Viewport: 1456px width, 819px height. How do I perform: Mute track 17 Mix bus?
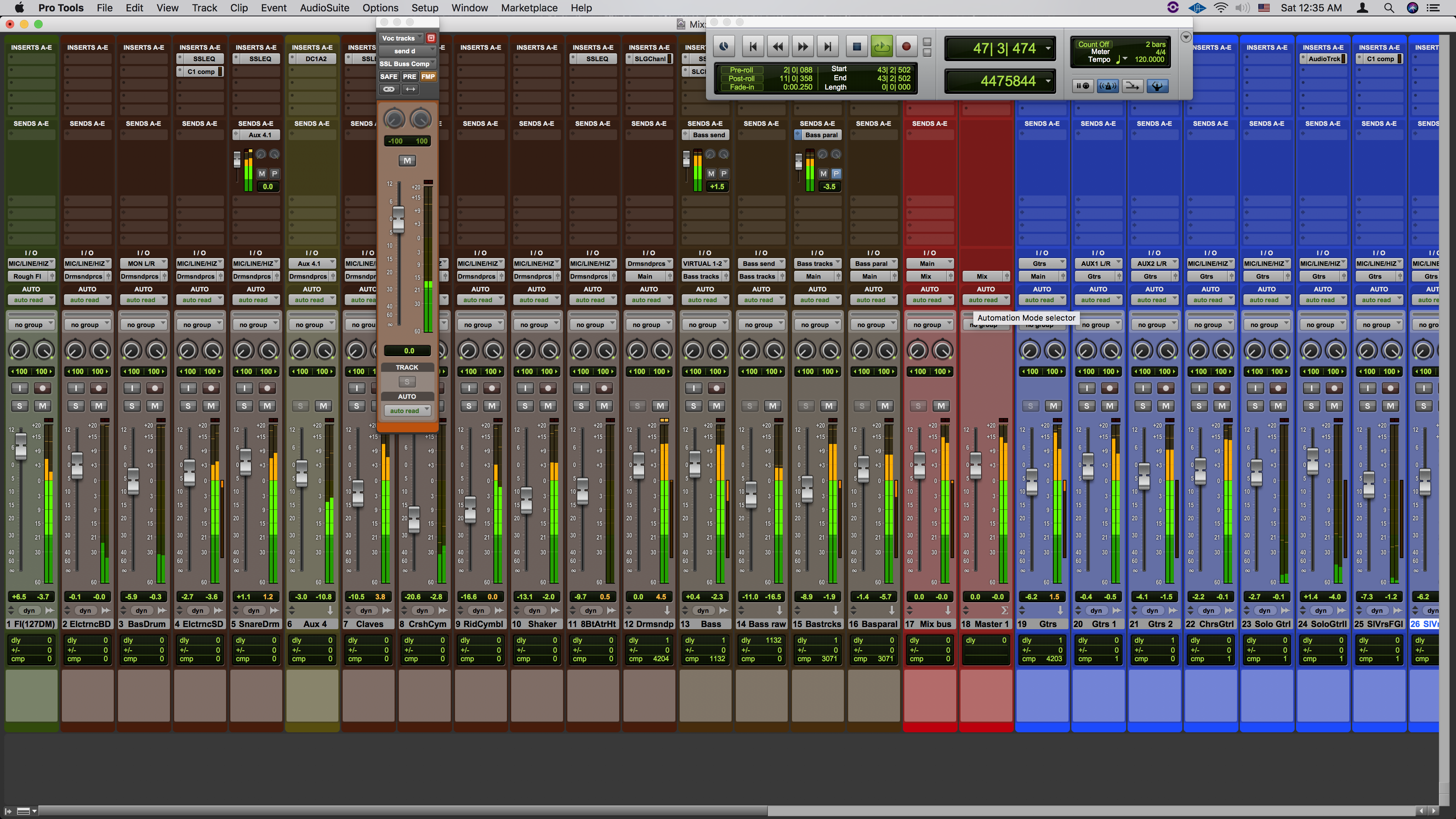(941, 406)
